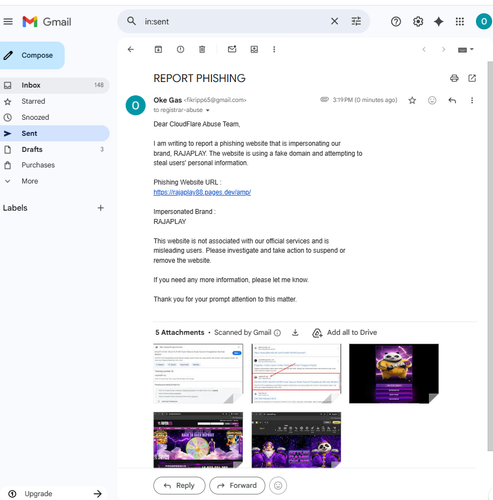The height and width of the screenshot is (500, 493).
Task: Open the first attachment thumbnail
Action: click(x=198, y=374)
